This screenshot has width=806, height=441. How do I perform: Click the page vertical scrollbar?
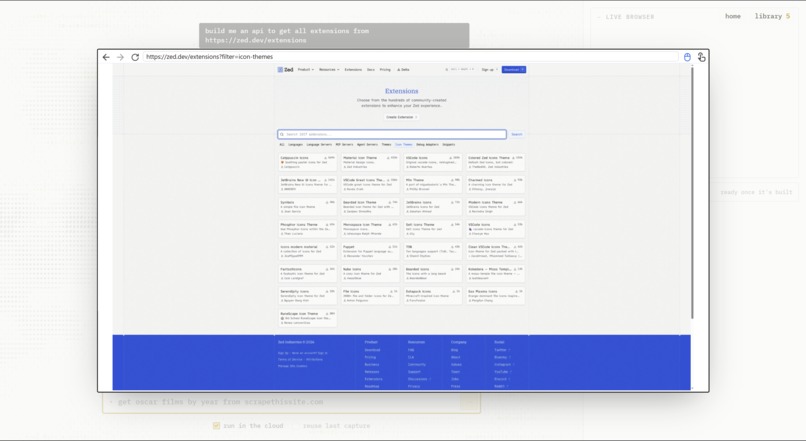692,193
